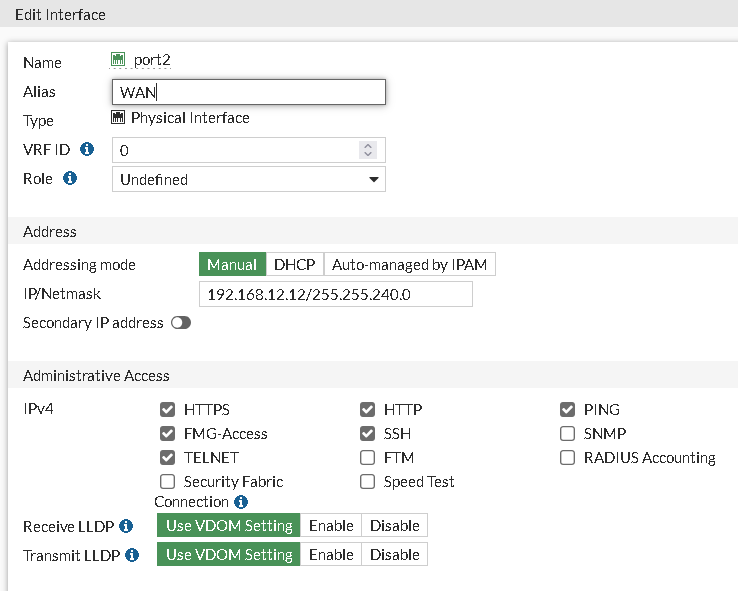This screenshot has width=738, height=591.
Task: Click the Receive LLDP info icon
Action: [x=126, y=526]
